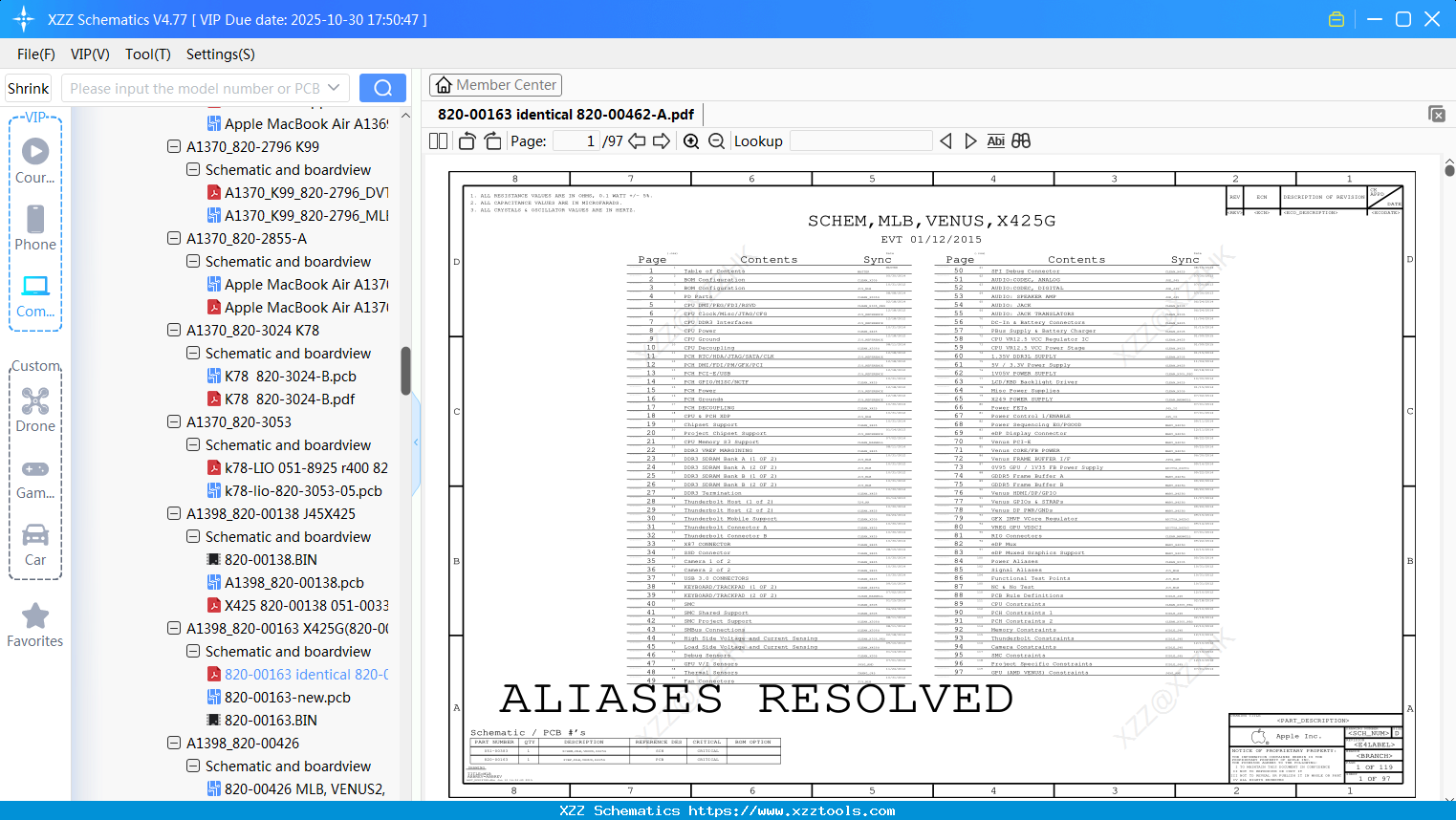Image resolution: width=1456 pixels, height=820 pixels.
Task: Toggle the Abi text match option
Action: click(995, 141)
